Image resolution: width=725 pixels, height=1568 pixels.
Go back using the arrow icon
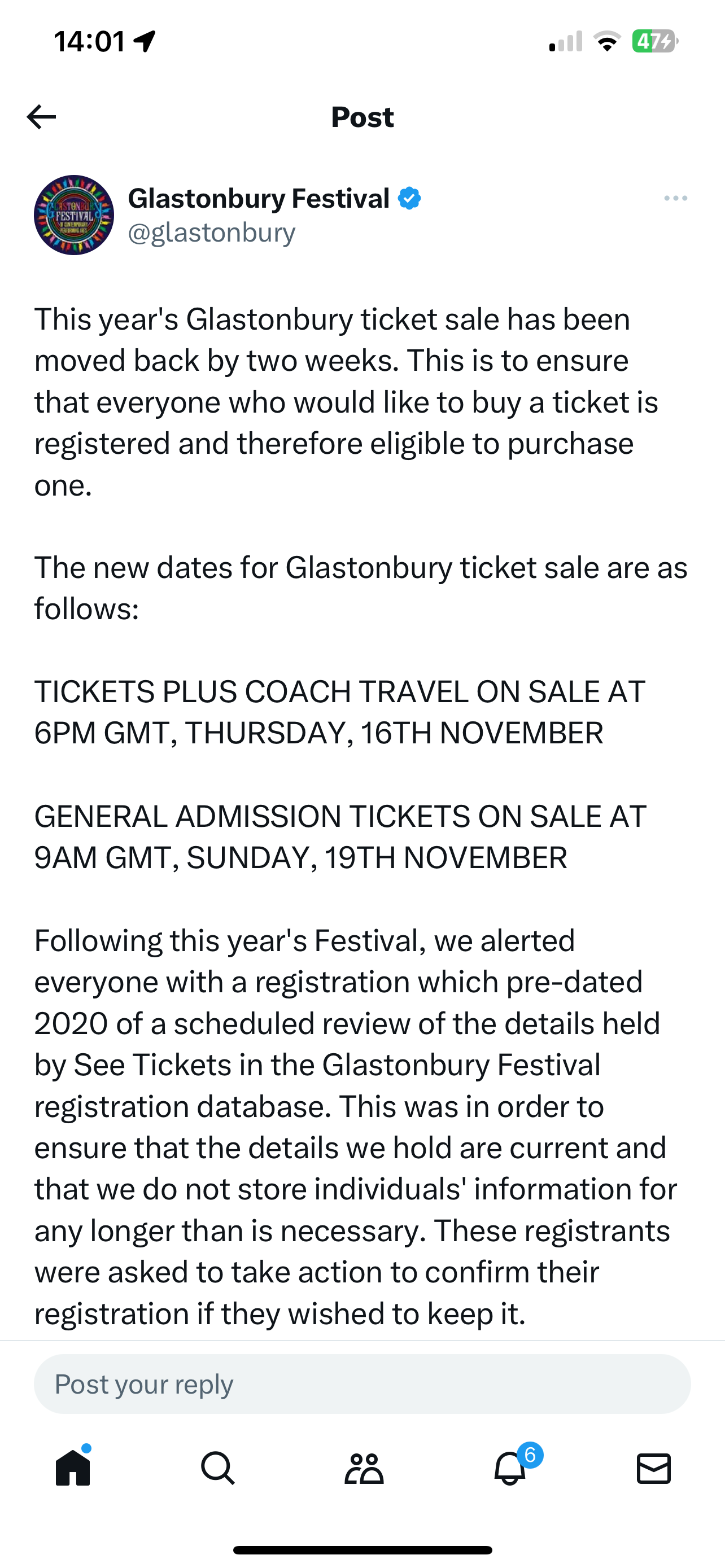click(x=41, y=117)
